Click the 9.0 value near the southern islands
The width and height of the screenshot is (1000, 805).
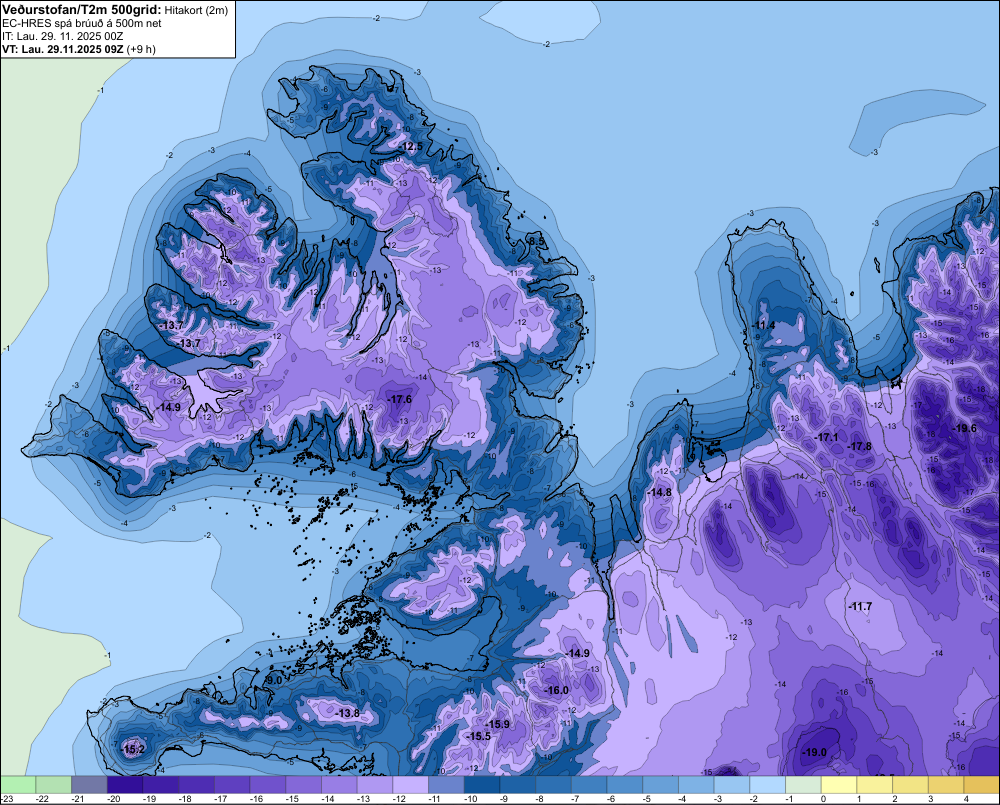(x=274, y=681)
